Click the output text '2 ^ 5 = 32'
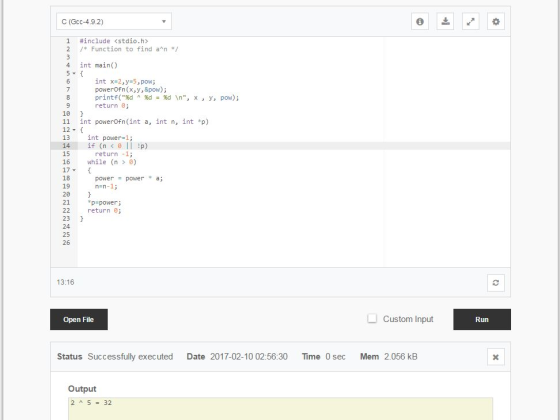 pos(91,403)
